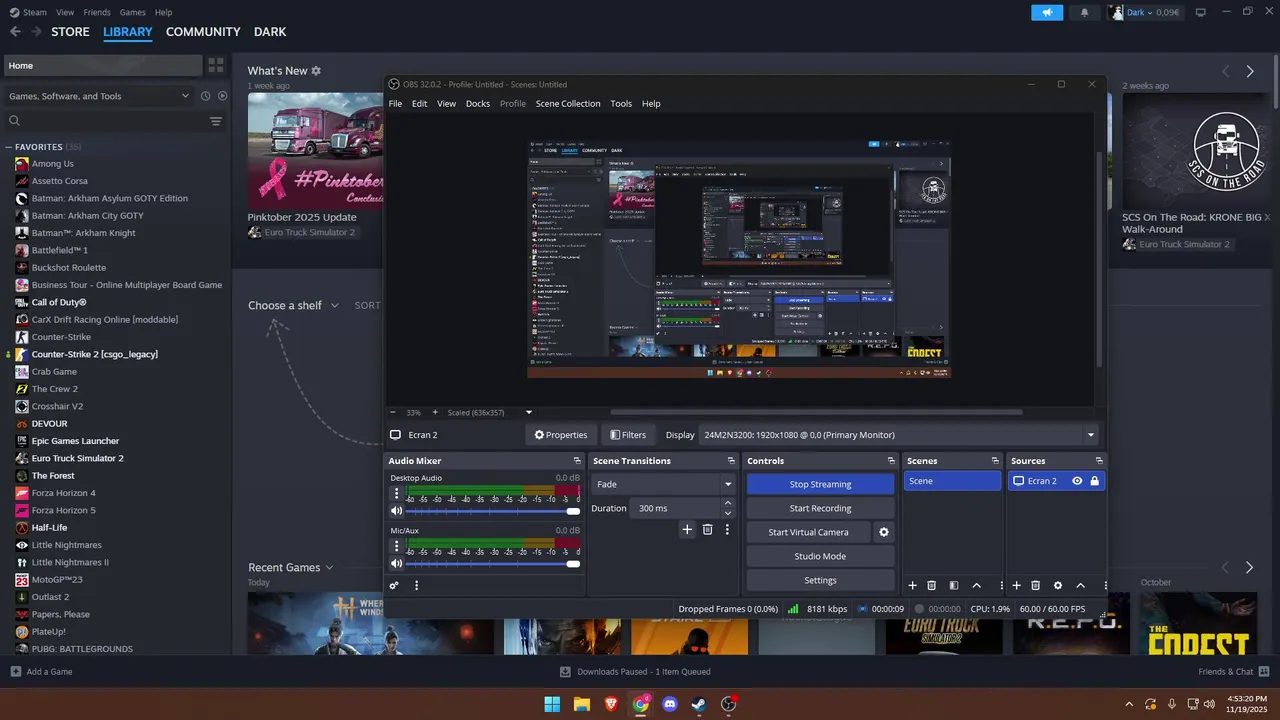The image size is (1280, 720).
Task: Open Steam library advanced filter icon
Action: [216, 121]
